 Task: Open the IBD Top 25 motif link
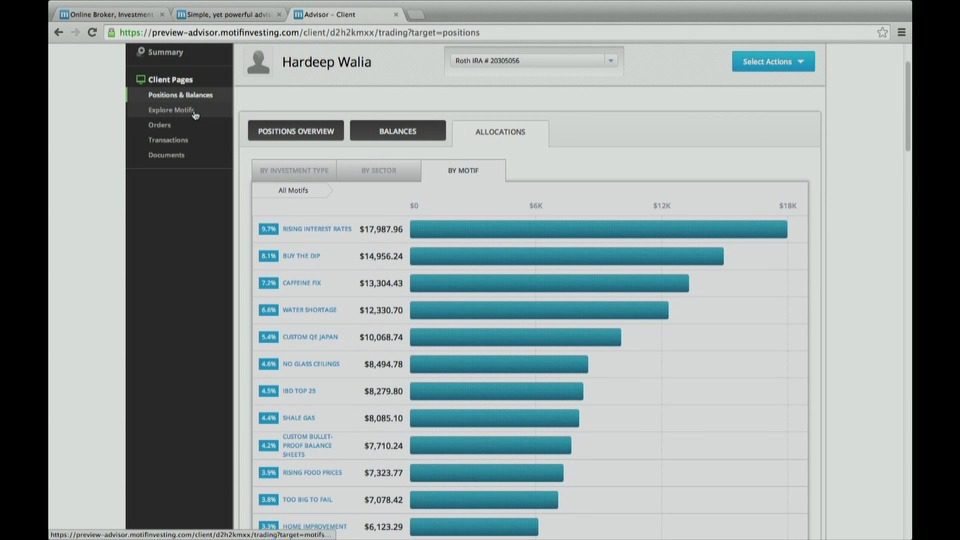(299, 391)
